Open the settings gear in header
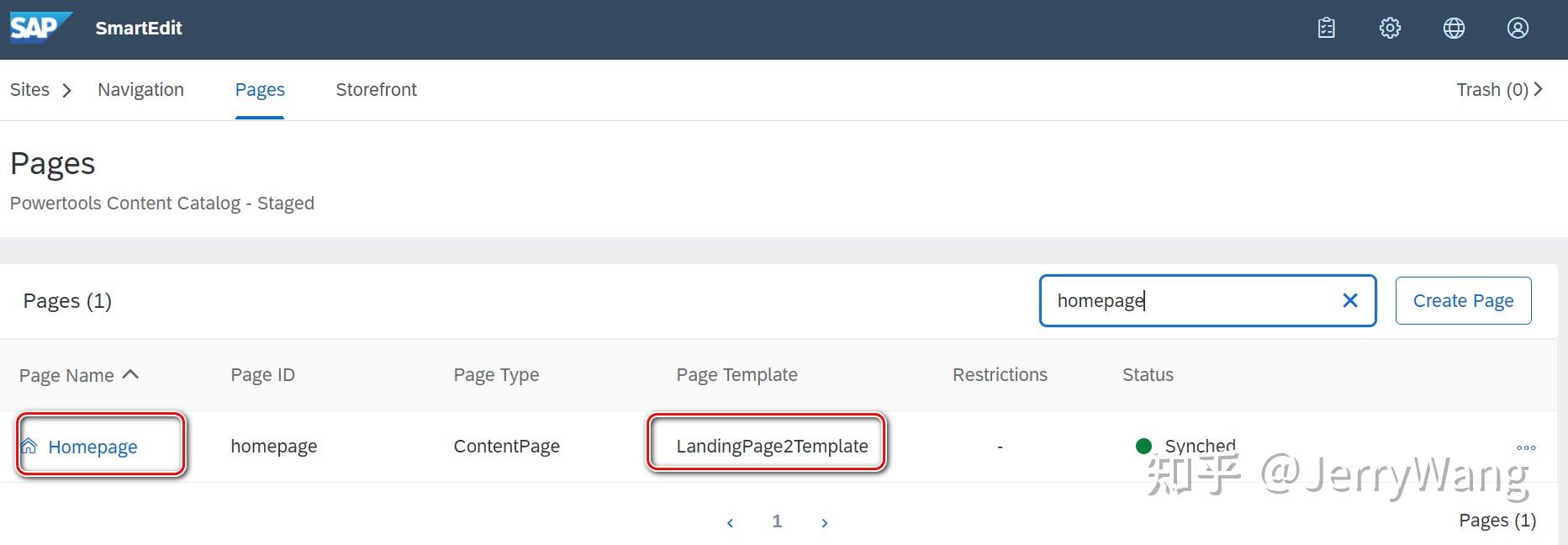This screenshot has height=545, width=1568. [1390, 28]
